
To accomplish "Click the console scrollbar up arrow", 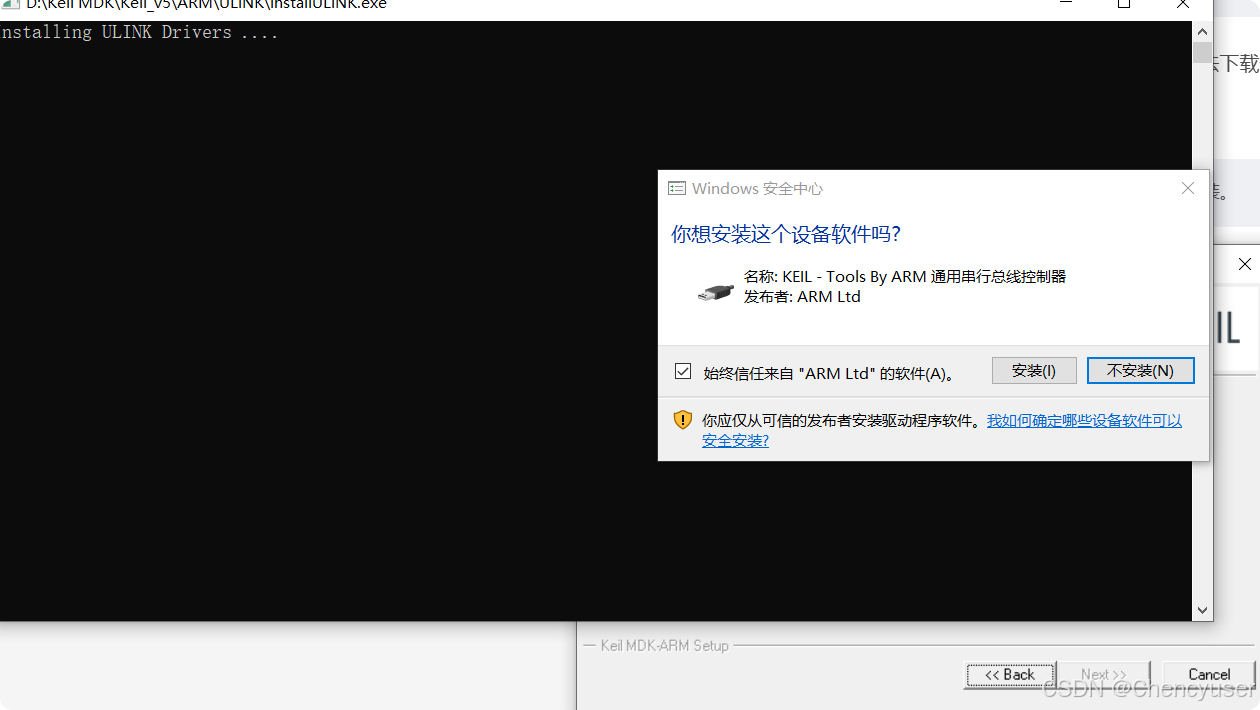I will (x=1202, y=31).
